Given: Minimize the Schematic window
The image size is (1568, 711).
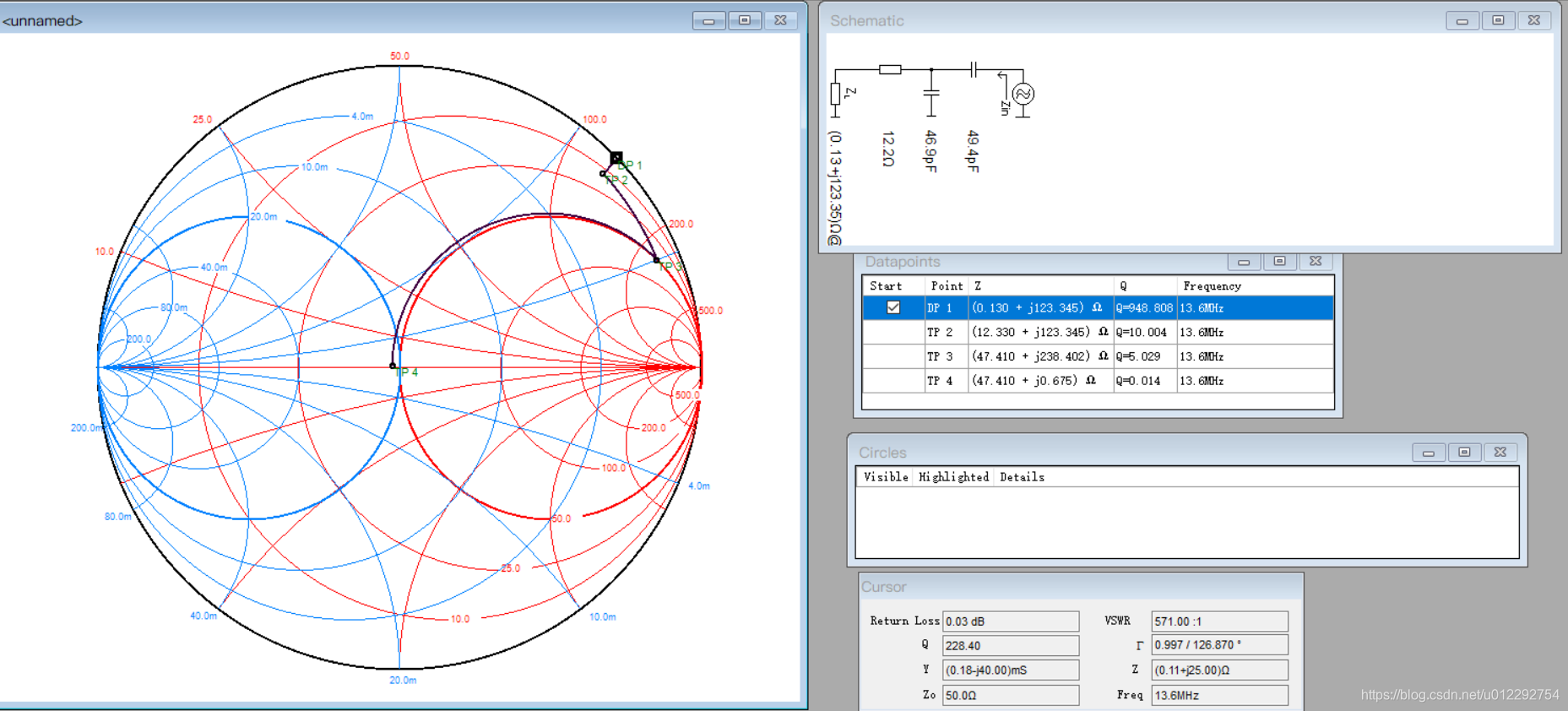Looking at the screenshot, I should click(x=1462, y=20).
